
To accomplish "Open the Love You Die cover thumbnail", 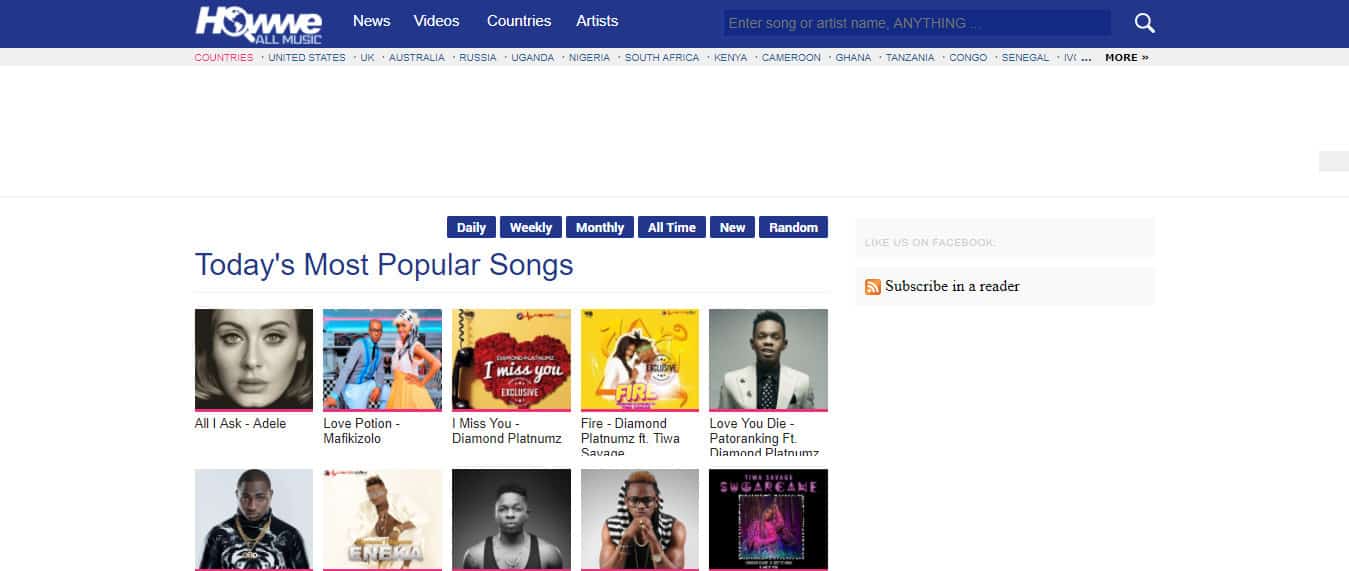I will point(768,359).
